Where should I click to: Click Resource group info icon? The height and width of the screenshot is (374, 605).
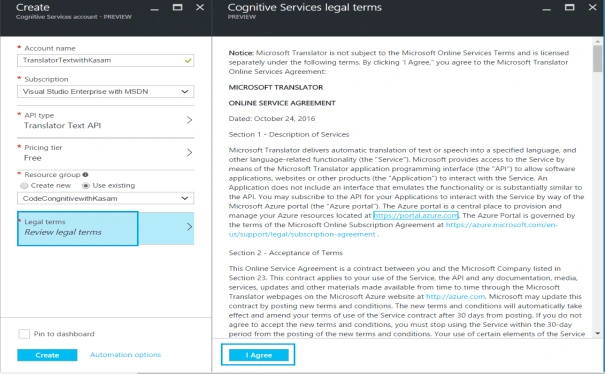click(85, 174)
